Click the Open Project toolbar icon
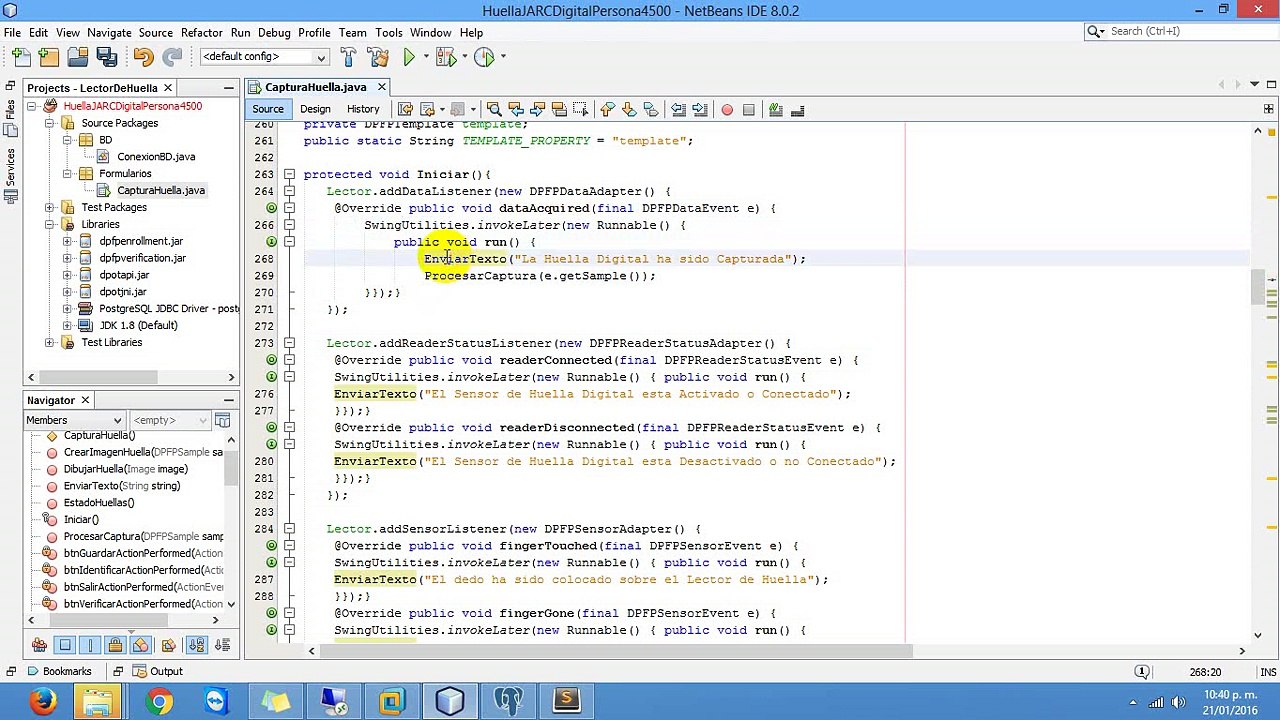The height and width of the screenshot is (720, 1280). tap(77, 57)
